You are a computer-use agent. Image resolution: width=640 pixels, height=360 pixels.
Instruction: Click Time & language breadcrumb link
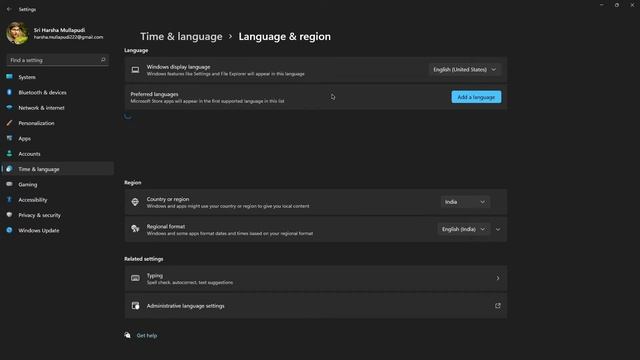pos(181,36)
